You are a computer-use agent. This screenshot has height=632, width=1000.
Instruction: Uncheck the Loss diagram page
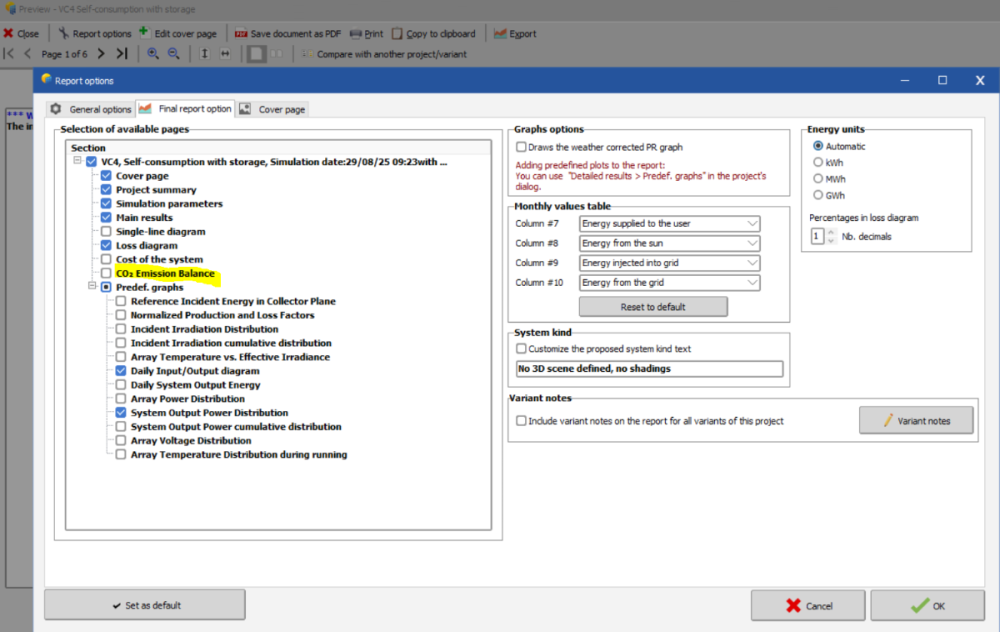tap(107, 245)
